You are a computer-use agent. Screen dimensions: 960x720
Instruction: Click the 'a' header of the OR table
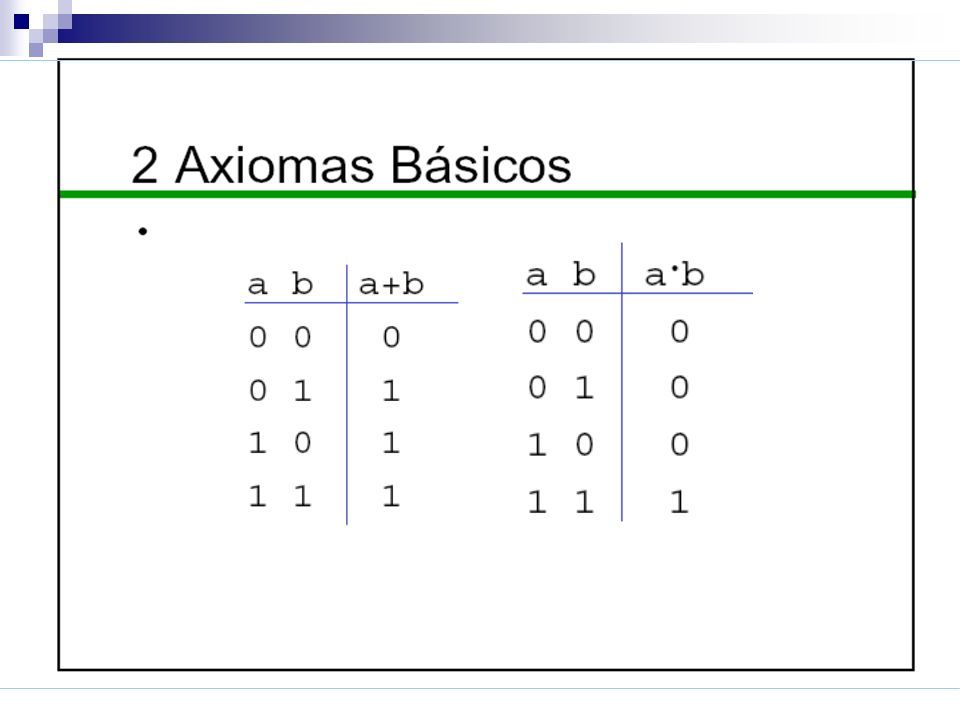pos(257,285)
